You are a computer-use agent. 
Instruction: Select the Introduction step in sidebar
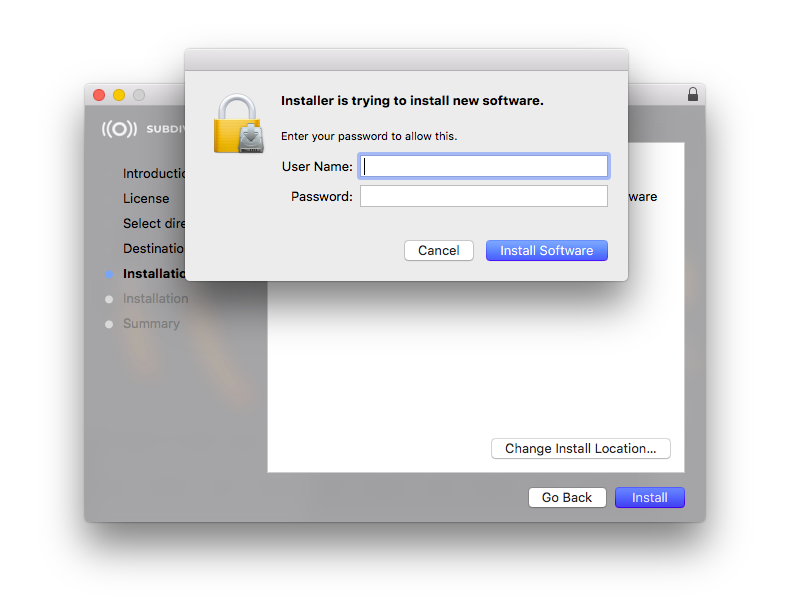(154, 174)
